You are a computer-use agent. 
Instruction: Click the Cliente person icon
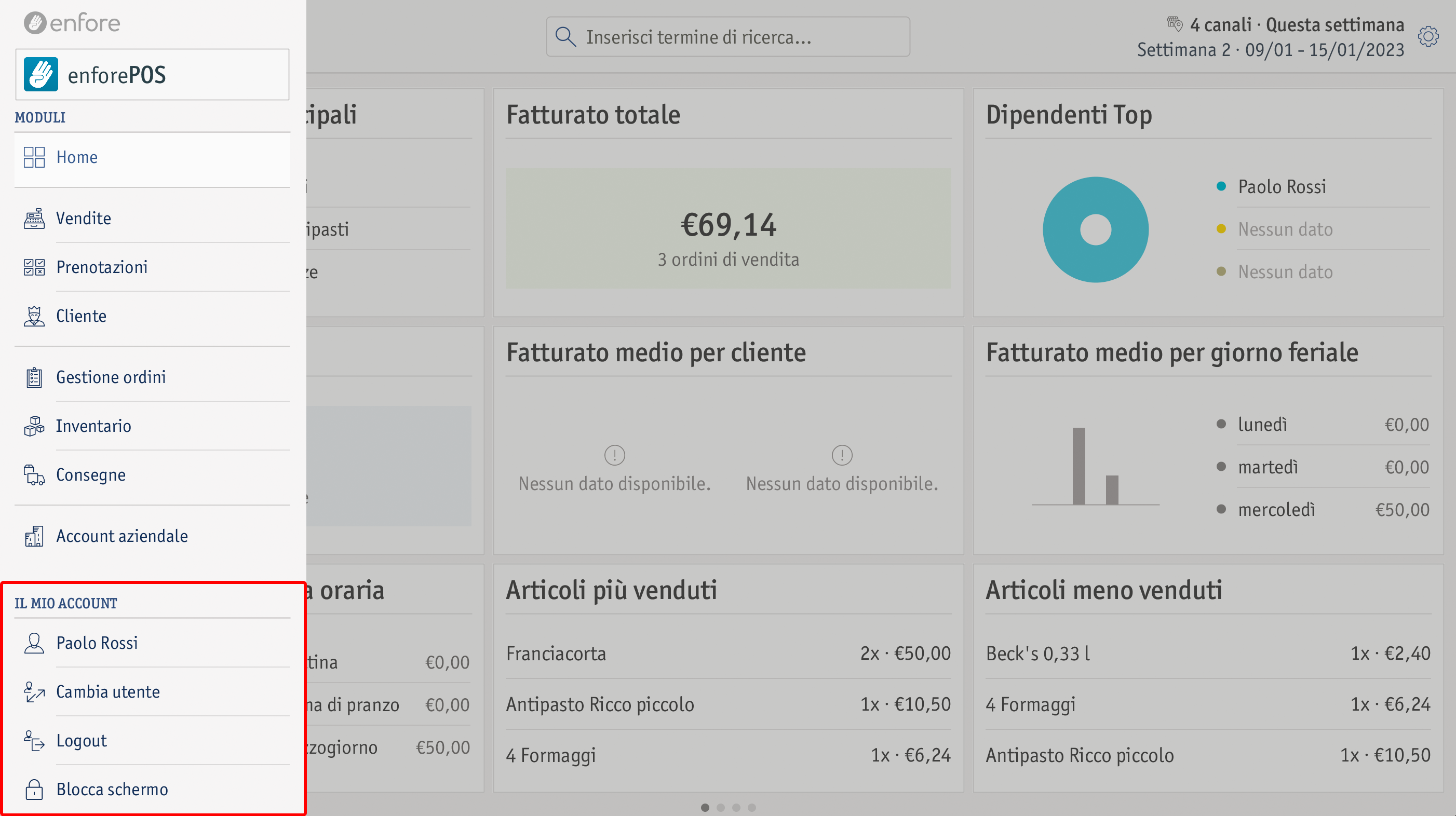pyautogui.click(x=34, y=316)
